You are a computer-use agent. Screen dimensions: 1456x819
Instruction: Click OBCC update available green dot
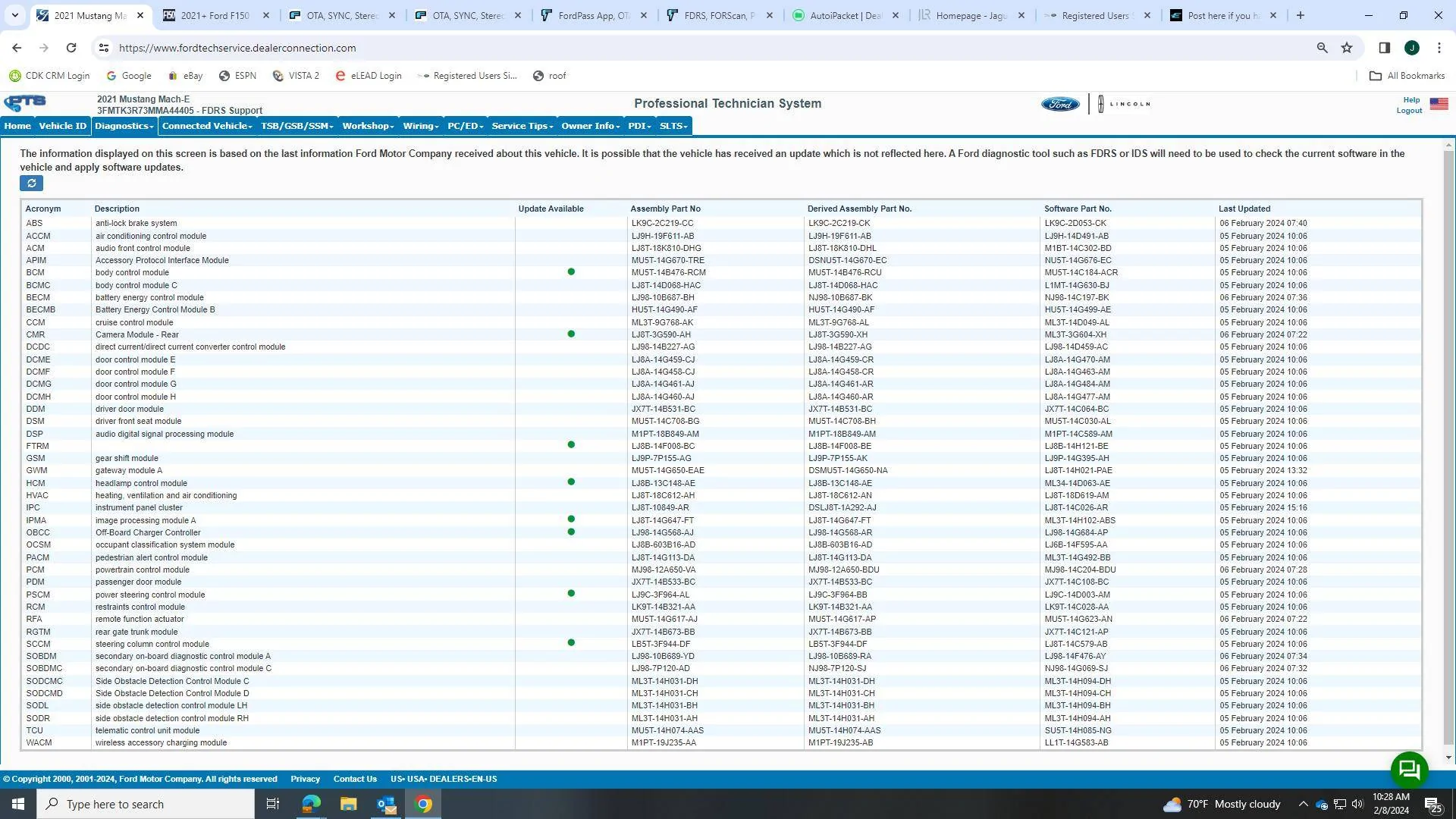click(x=571, y=532)
